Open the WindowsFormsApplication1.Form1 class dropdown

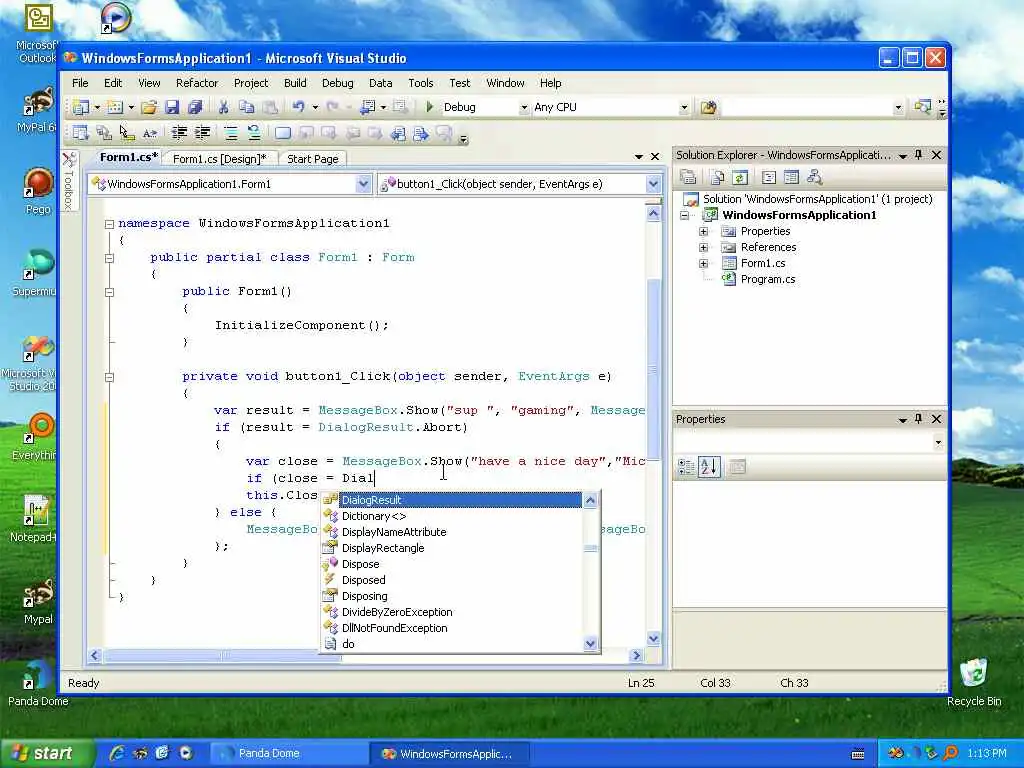[x=363, y=184]
